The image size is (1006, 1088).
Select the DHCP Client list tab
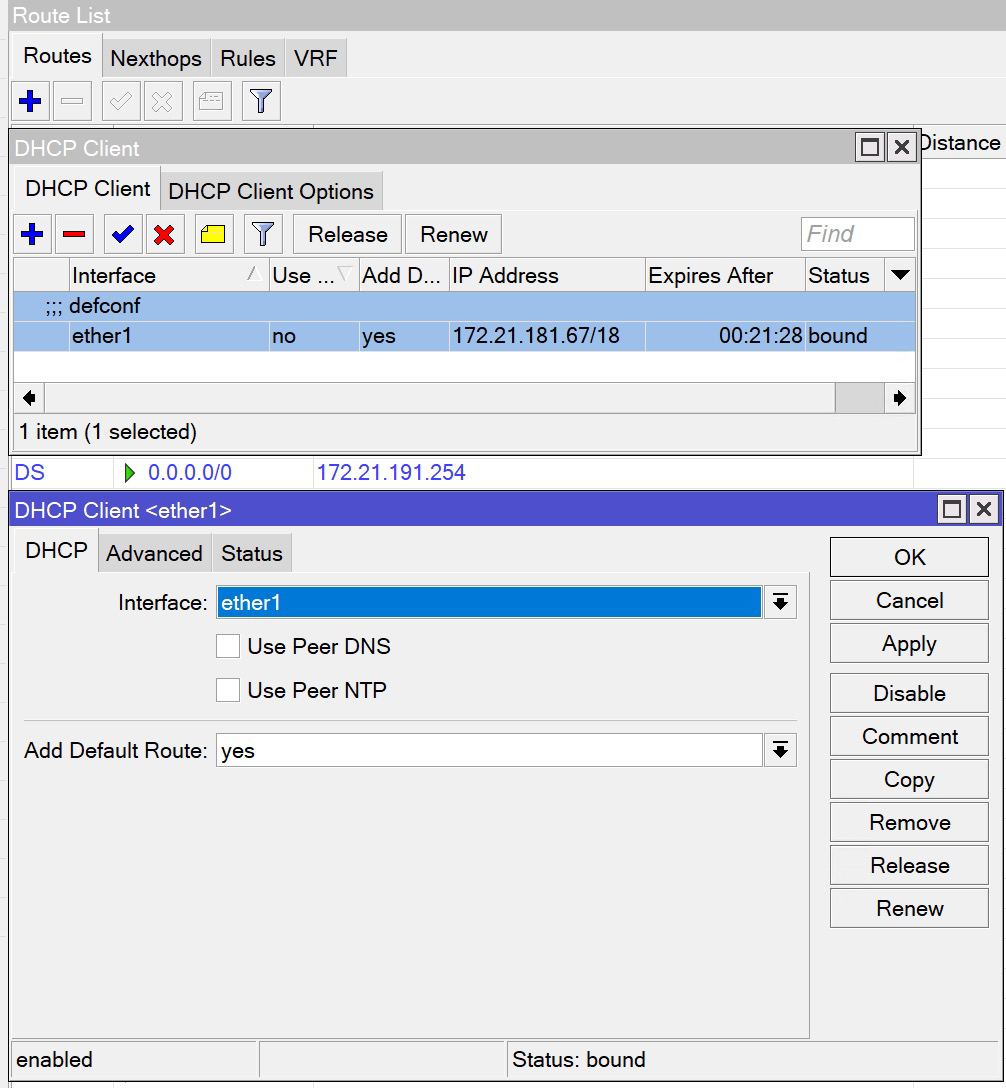pos(87,189)
